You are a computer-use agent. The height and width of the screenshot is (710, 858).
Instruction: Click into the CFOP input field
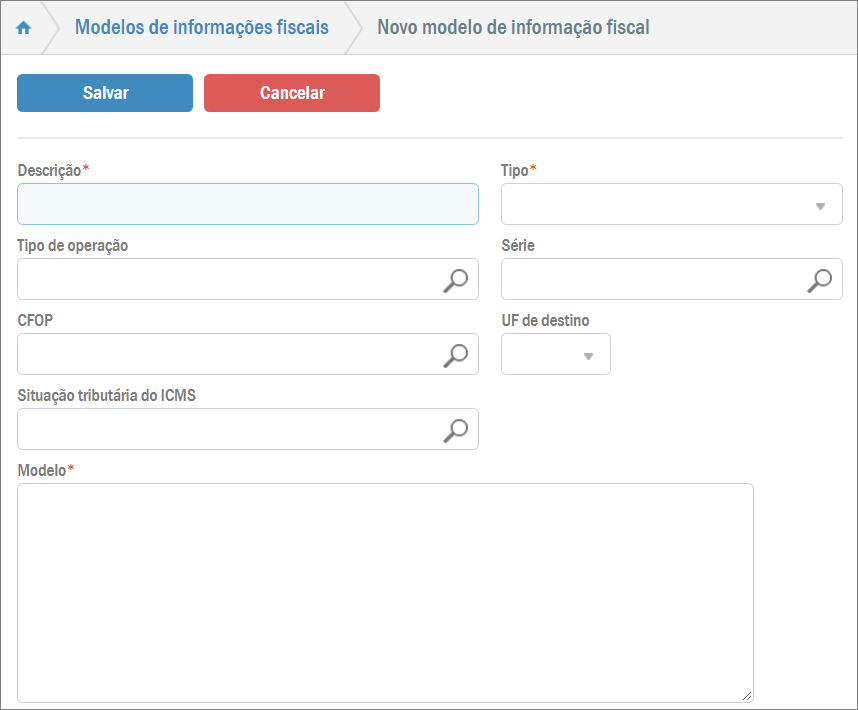point(227,354)
